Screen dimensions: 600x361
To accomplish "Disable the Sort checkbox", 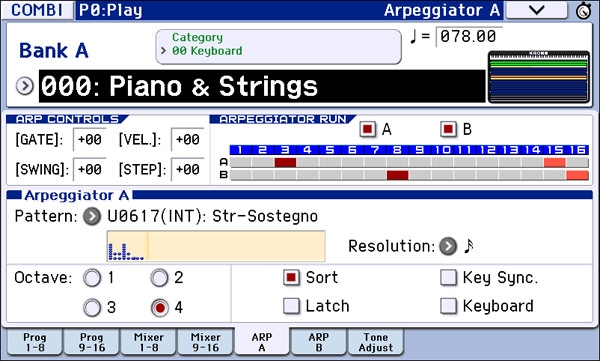I will pyautogui.click(x=291, y=278).
